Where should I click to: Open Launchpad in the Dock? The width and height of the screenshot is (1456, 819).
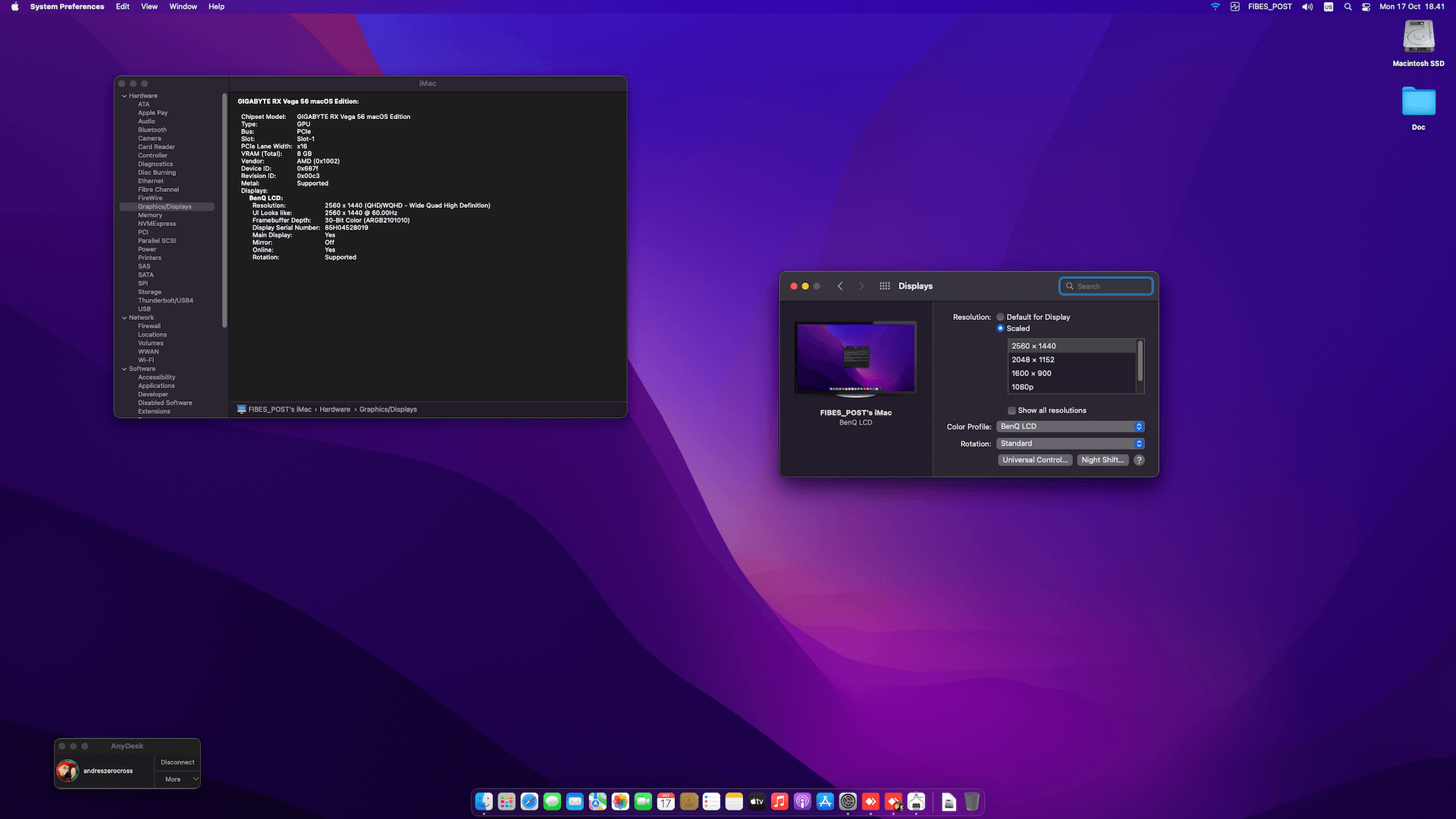pyautogui.click(x=507, y=802)
